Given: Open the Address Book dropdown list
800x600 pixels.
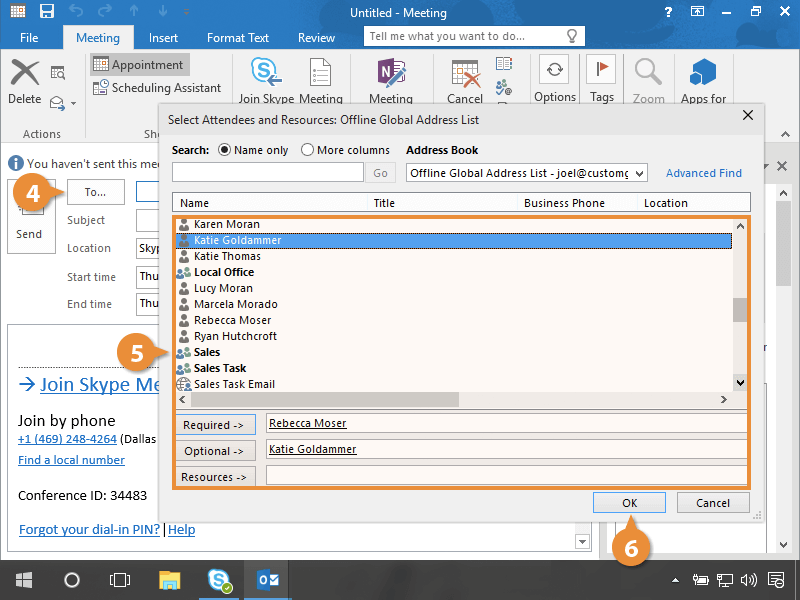Looking at the screenshot, I should click(x=639, y=173).
